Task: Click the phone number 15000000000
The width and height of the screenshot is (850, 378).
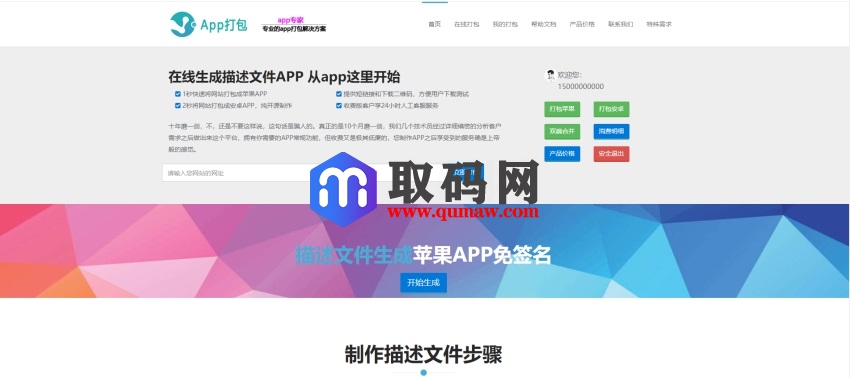Action: coord(581,86)
